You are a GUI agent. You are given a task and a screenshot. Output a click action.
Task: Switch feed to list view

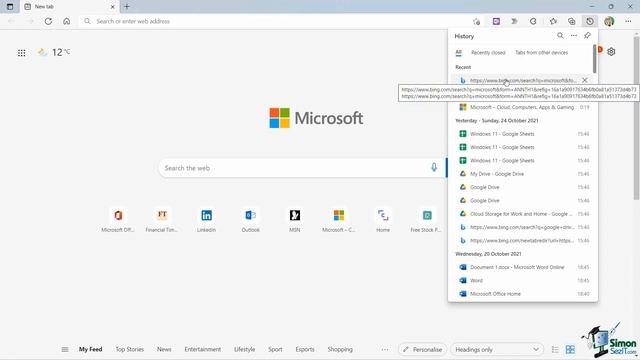555,349
